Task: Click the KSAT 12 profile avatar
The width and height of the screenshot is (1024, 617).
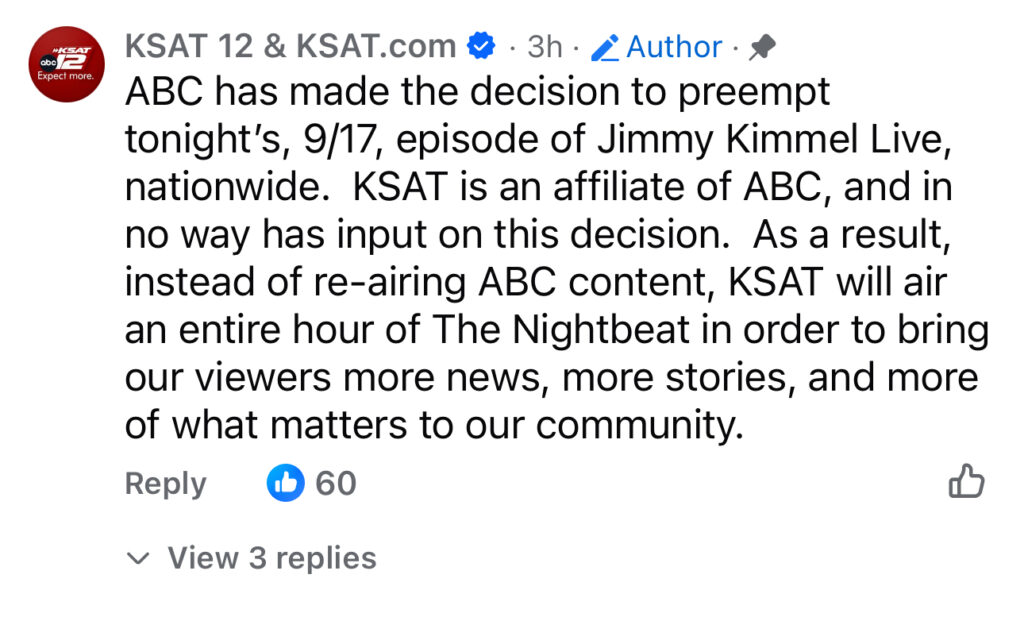Action: click(66, 65)
